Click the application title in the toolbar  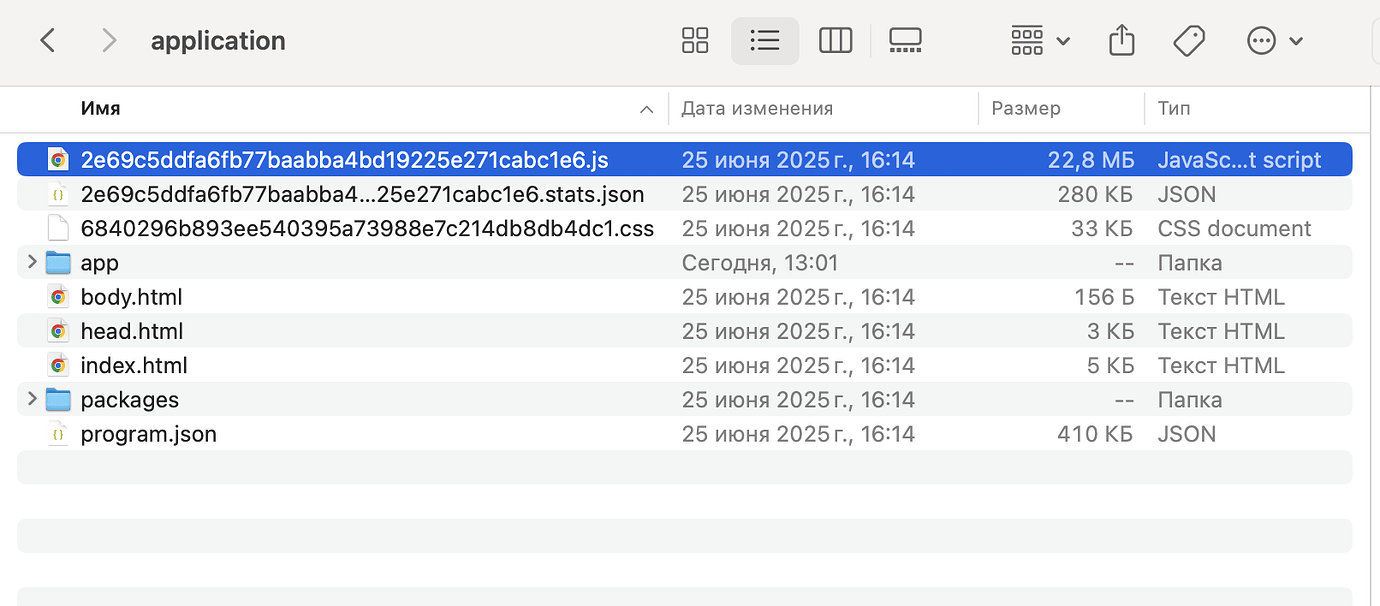click(x=218, y=40)
